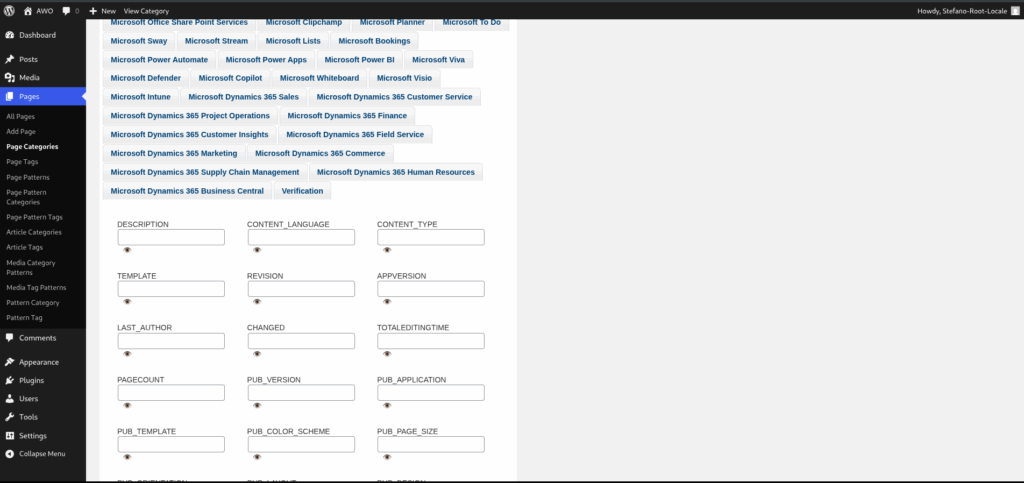Open Article Categories submenu link
Viewport: 1024px width, 483px height.
[34, 232]
